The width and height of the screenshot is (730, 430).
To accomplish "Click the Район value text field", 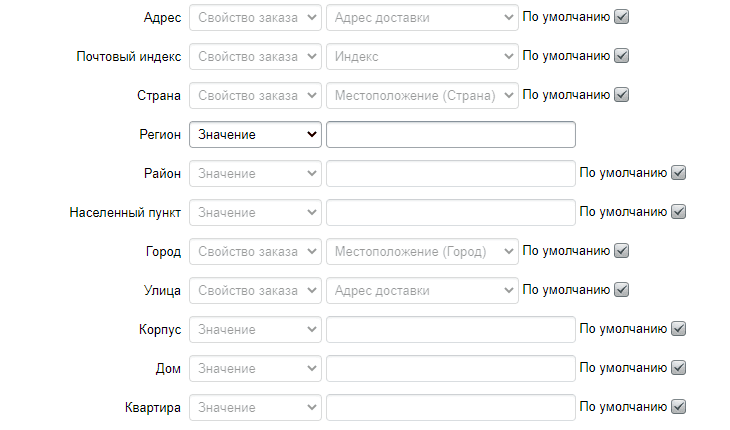I will click(450, 173).
